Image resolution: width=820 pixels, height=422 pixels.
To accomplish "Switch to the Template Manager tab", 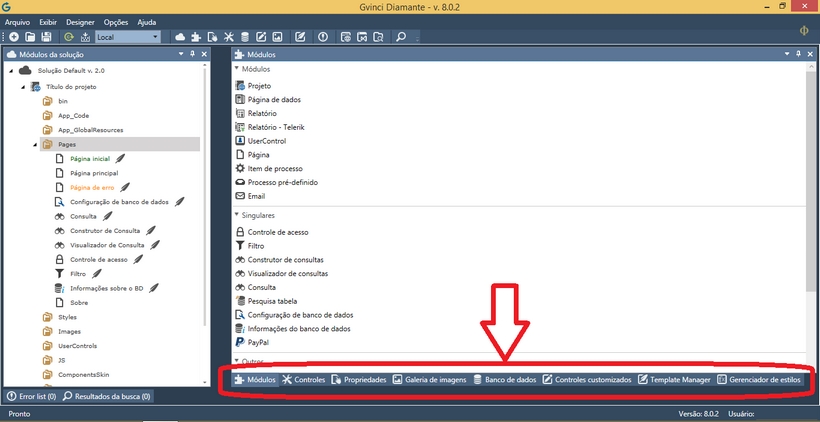I will (674, 380).
